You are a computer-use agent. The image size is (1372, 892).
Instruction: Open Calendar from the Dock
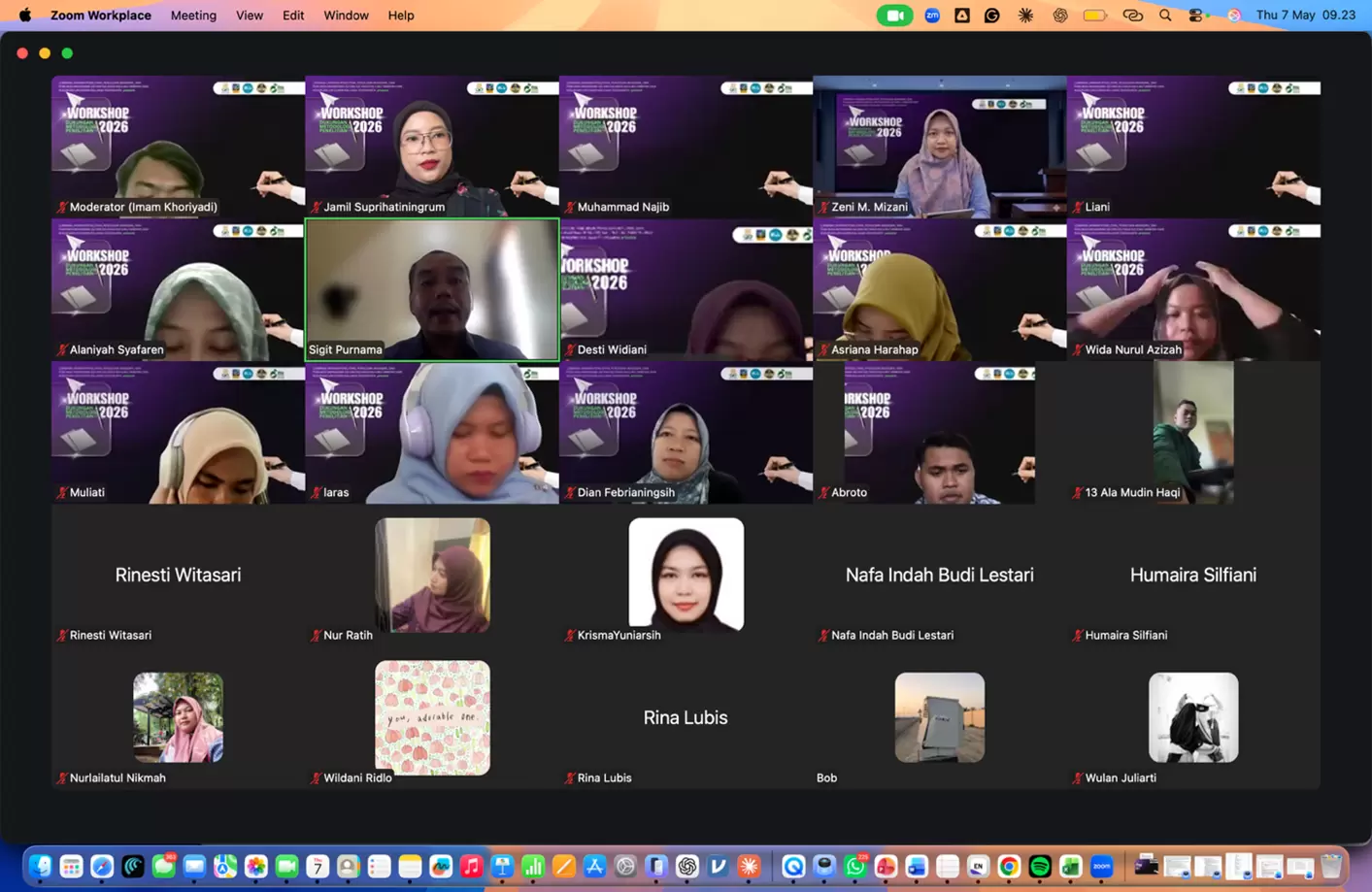(318, 866)
